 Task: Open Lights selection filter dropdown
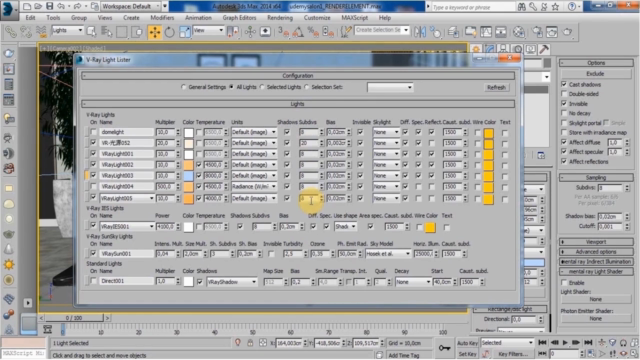tap(67, 31)
